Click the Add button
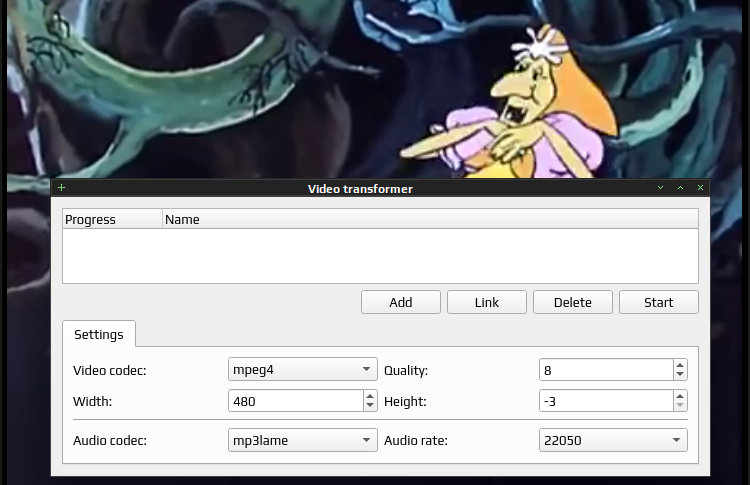Image resolution: width=750 pixels, height=485 pixels. point(401,302)
